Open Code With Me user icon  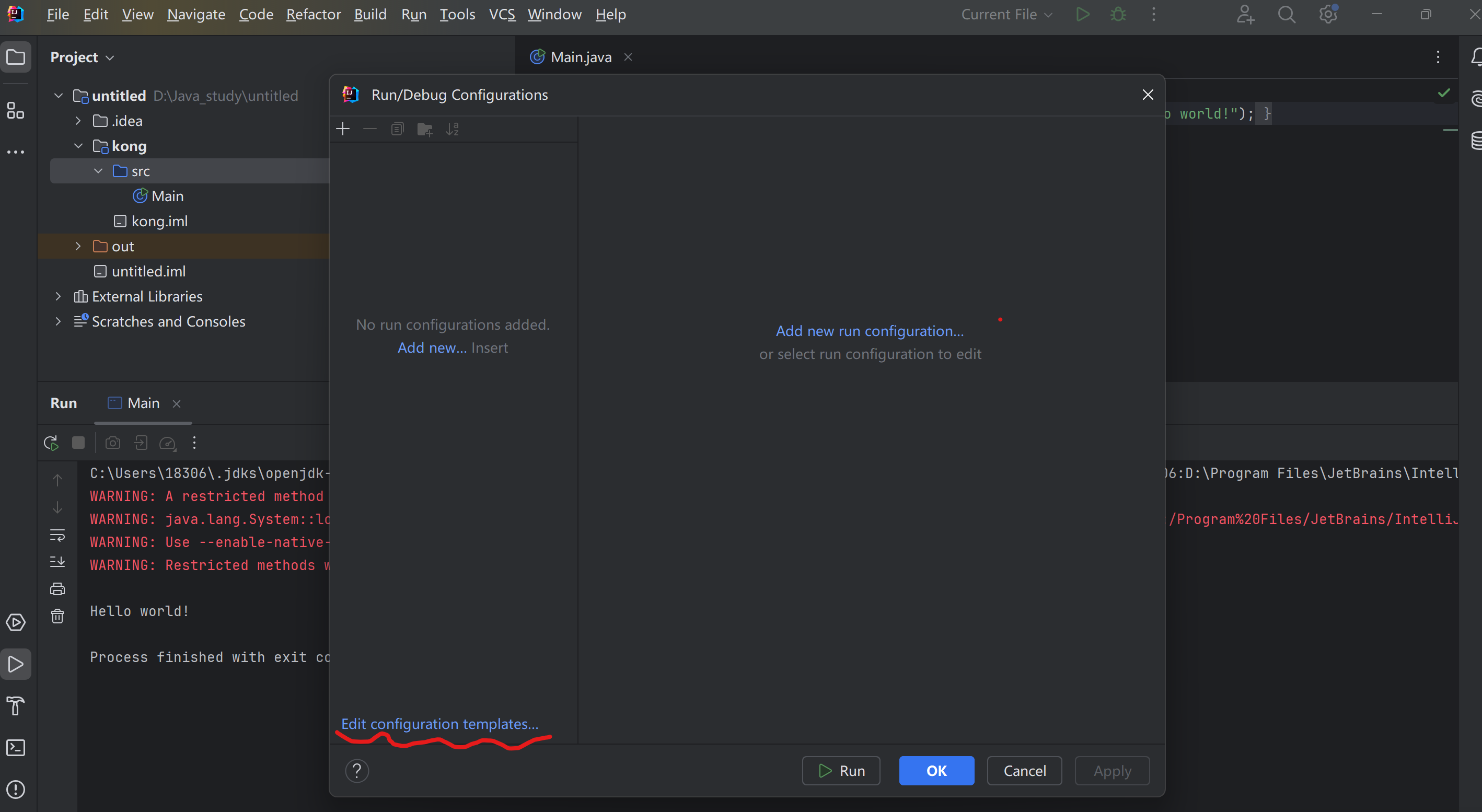pos(1245,15)
